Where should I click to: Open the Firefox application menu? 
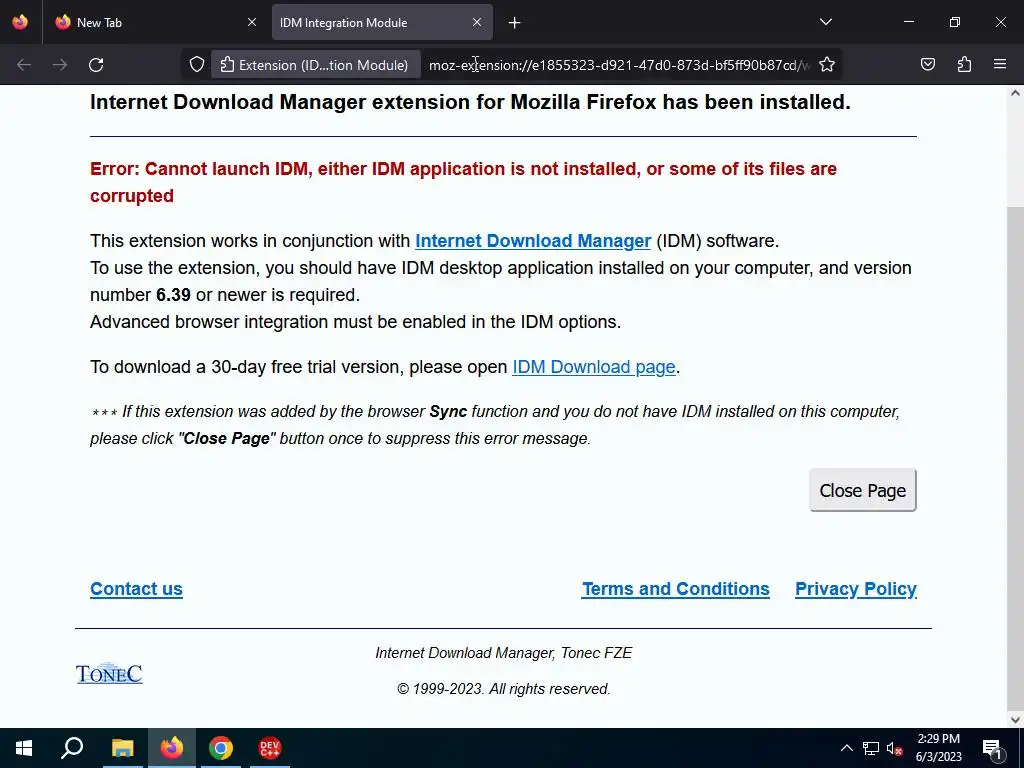point(1000,64)
